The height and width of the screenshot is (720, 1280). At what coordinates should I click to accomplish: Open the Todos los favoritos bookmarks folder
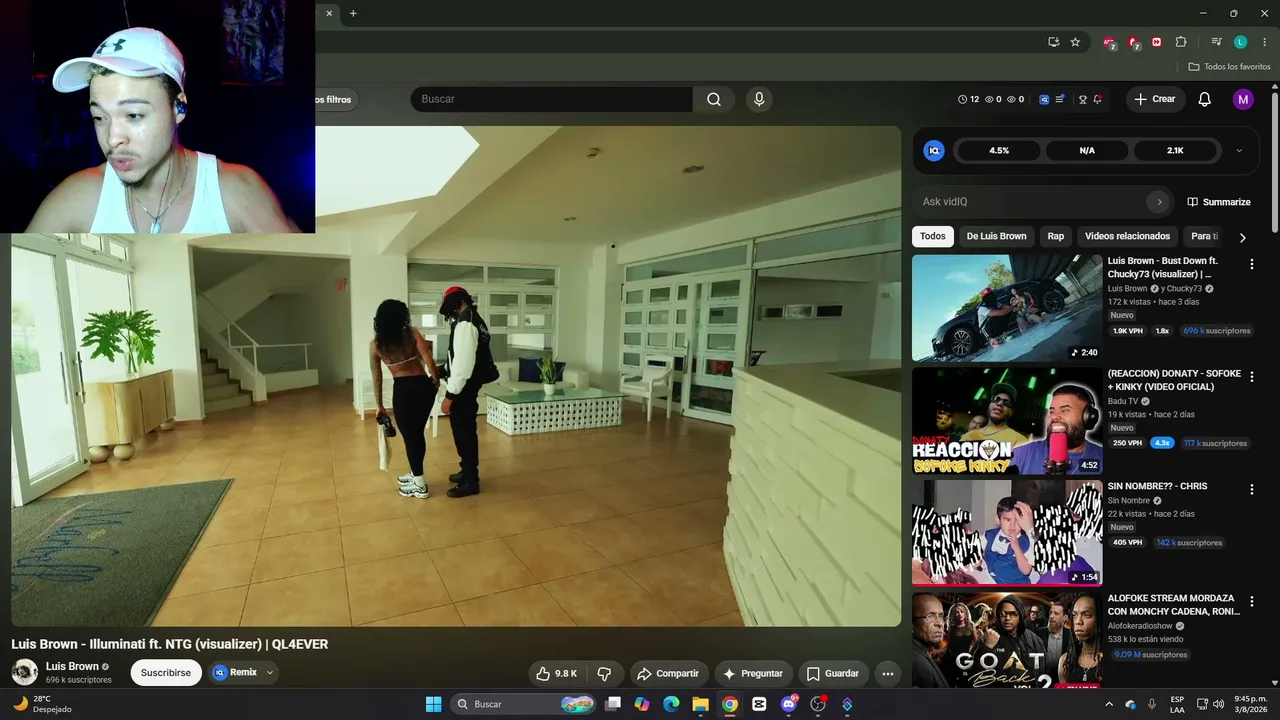(1230, 67)
